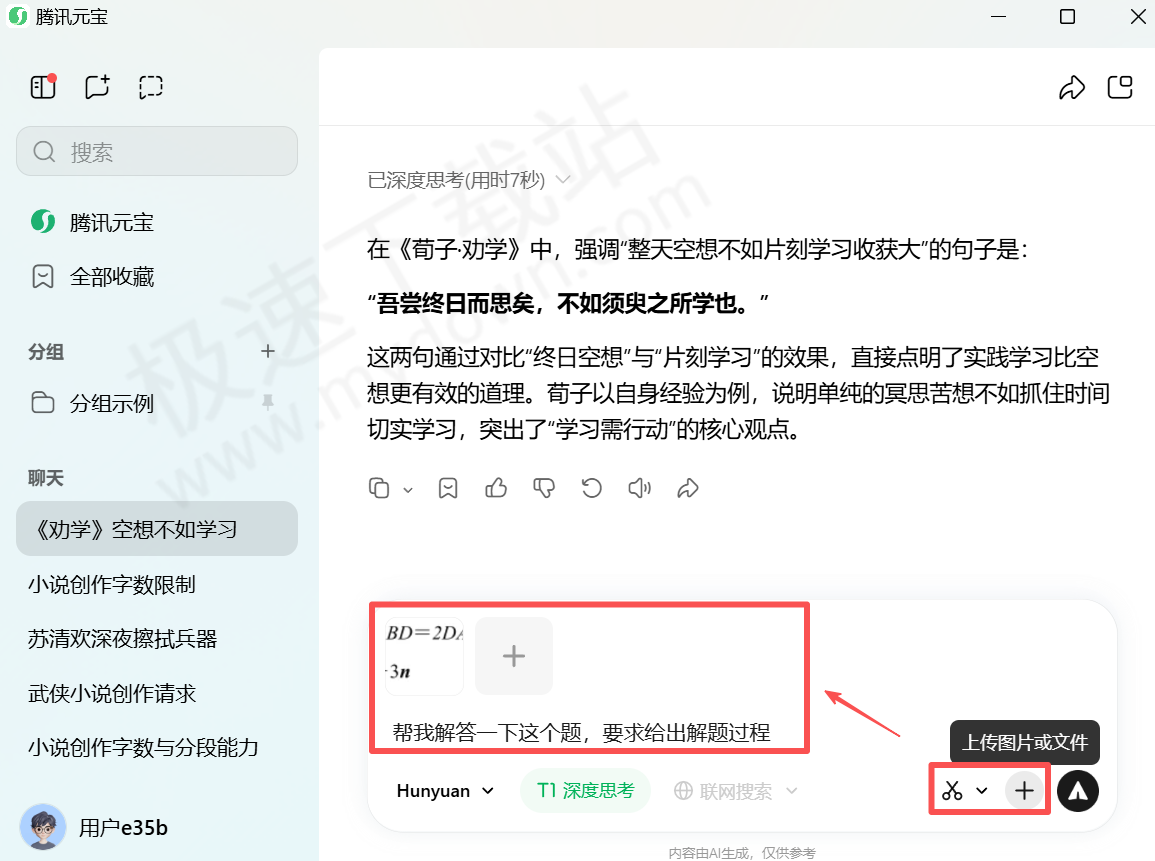Regenerate the AI answer
Screen dimensions: 1155x861
pyautogui.click(x=591, y=488)
